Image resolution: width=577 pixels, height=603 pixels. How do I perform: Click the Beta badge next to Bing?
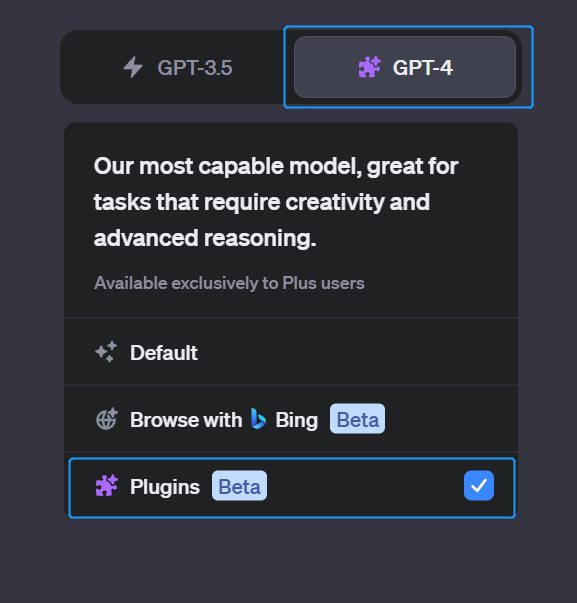click(357, 418)
